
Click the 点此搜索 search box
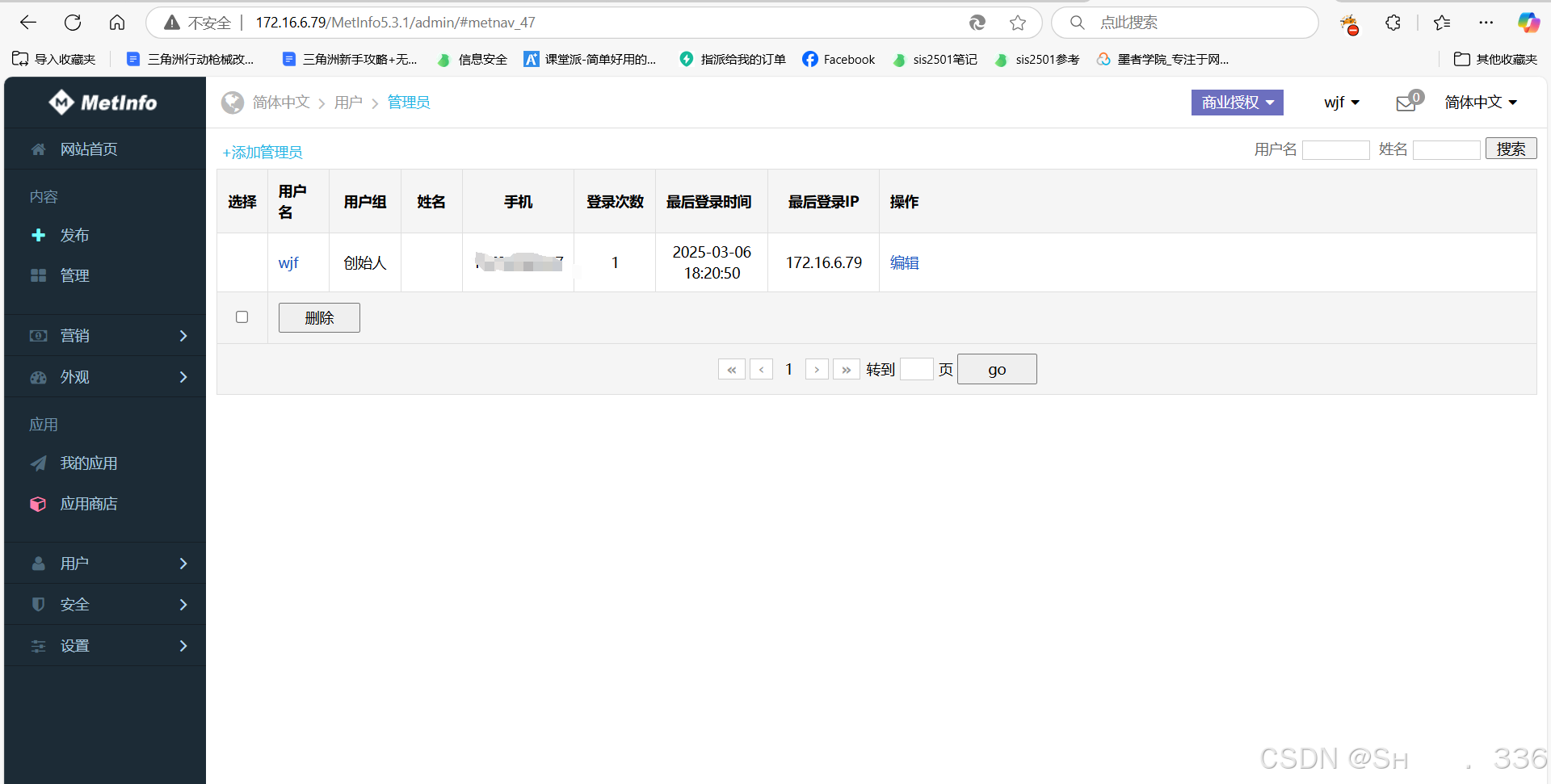point(1185,23)
